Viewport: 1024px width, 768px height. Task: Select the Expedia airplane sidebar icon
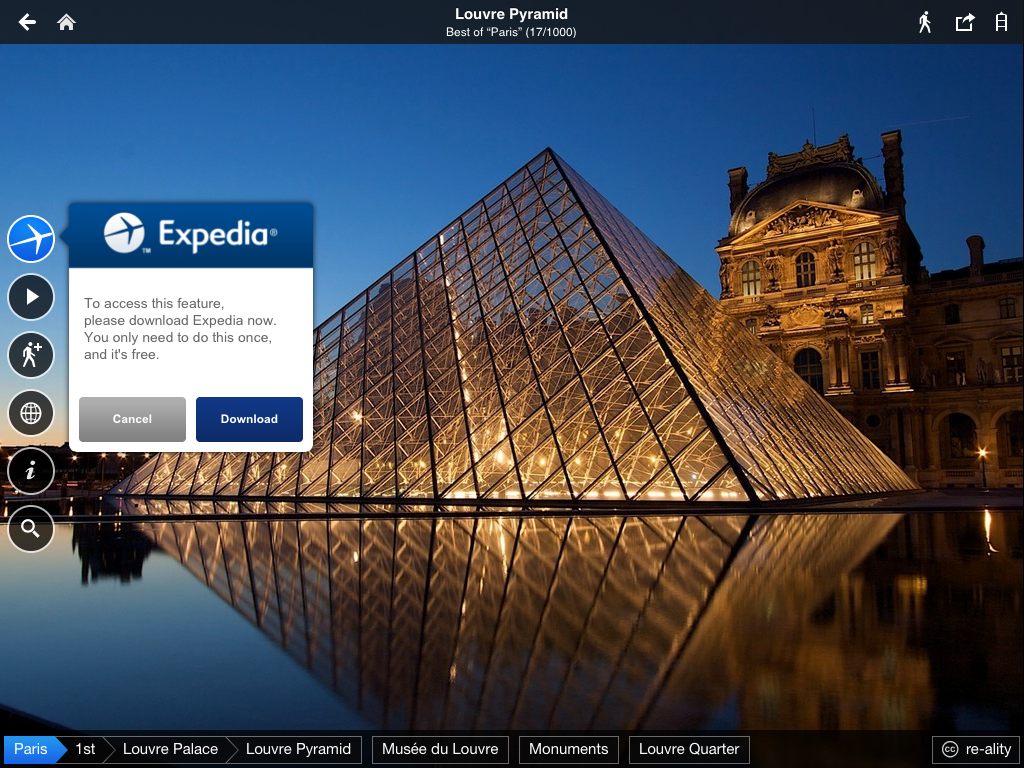pos(31,239)
